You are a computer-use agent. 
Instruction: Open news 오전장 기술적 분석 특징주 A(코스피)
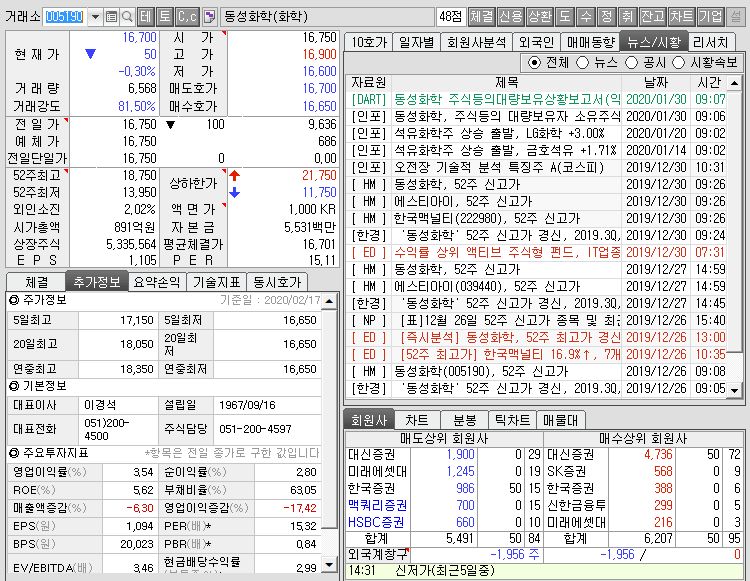tap(536, 167)
